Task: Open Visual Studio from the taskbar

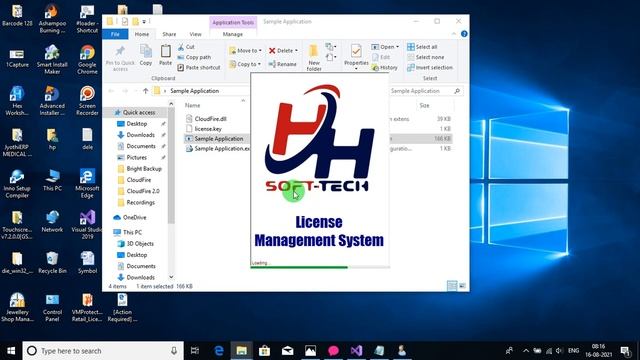Action: [x=356, y=351]
